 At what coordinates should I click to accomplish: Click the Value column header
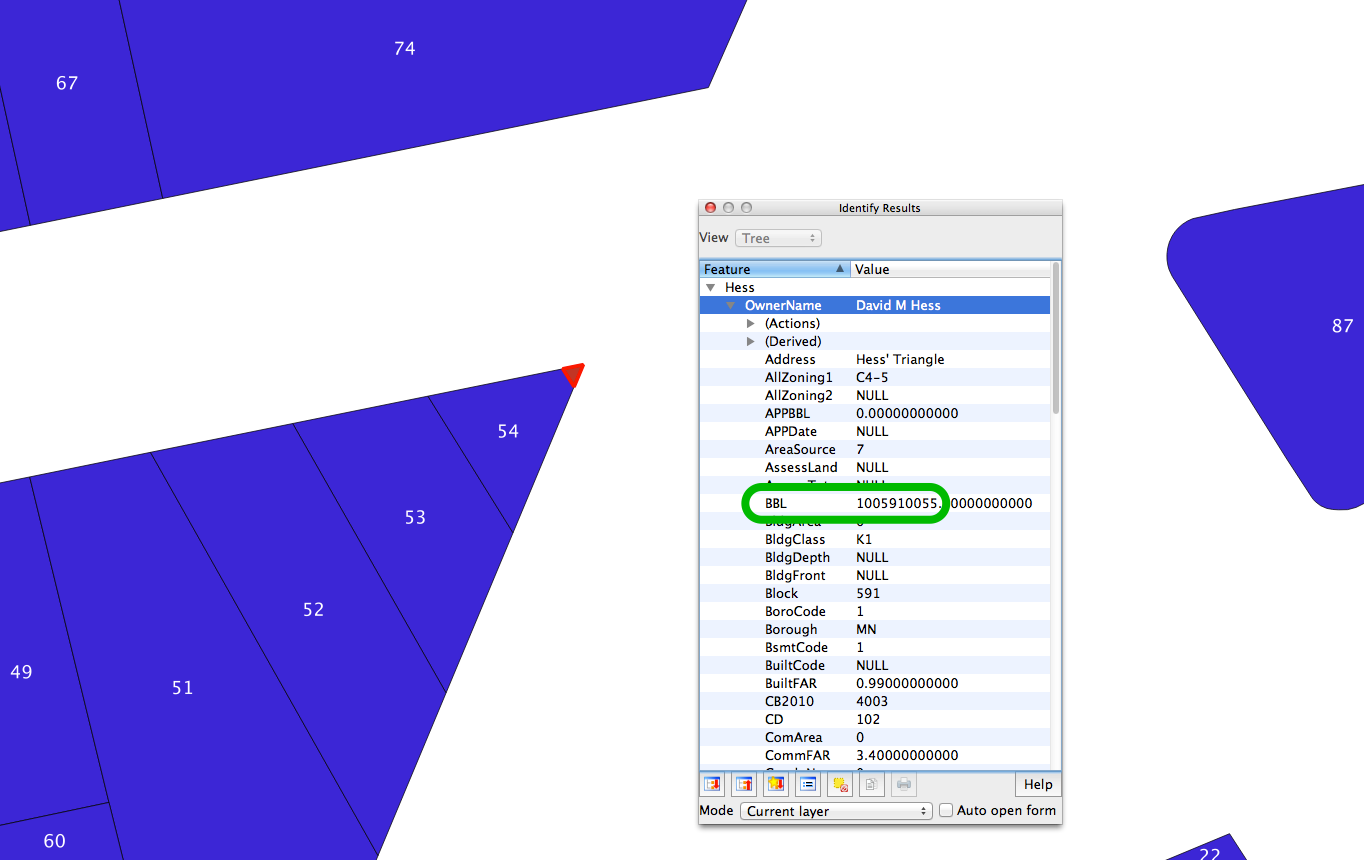(950, 269)
